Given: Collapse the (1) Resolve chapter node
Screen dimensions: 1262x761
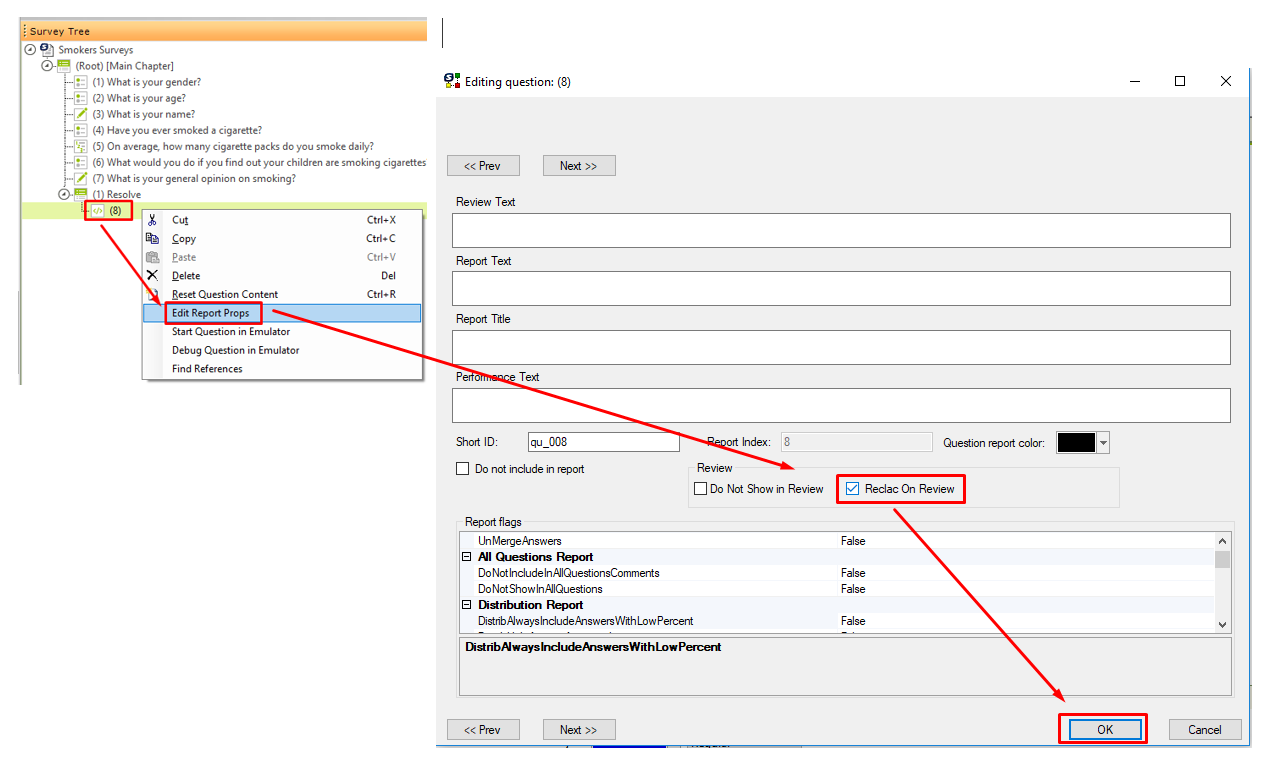Looking at the screenshot, I should [64, 194].
